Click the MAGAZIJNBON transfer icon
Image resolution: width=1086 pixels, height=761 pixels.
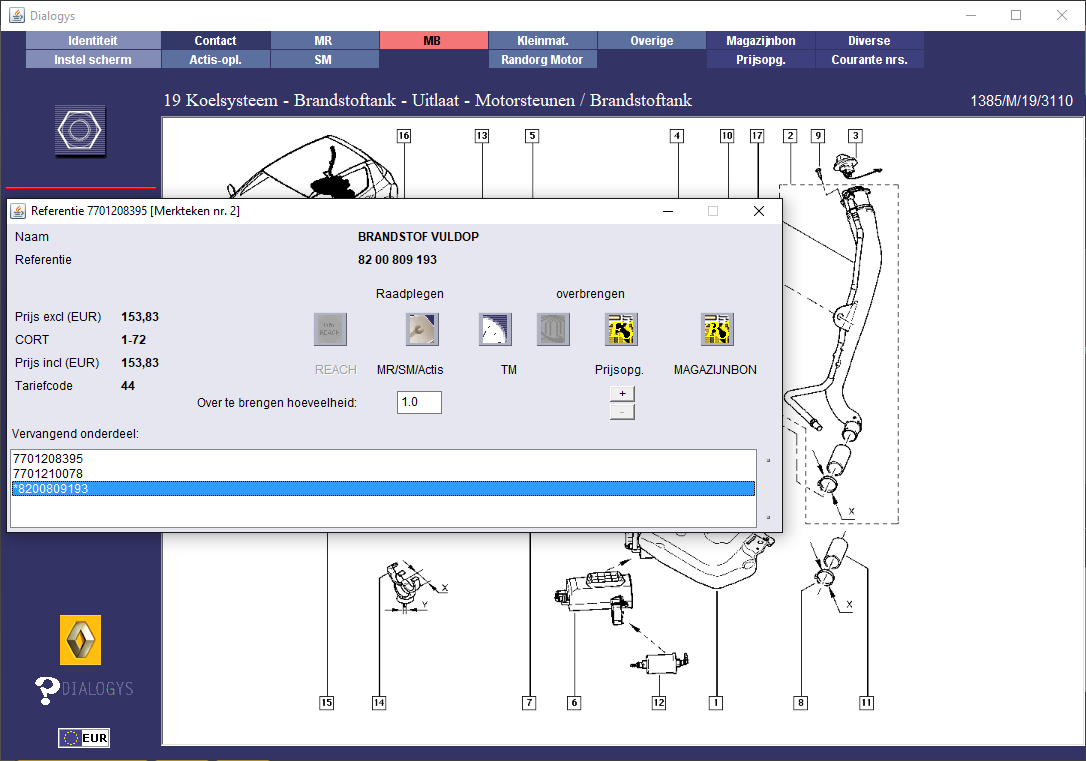tap(716, 329)
